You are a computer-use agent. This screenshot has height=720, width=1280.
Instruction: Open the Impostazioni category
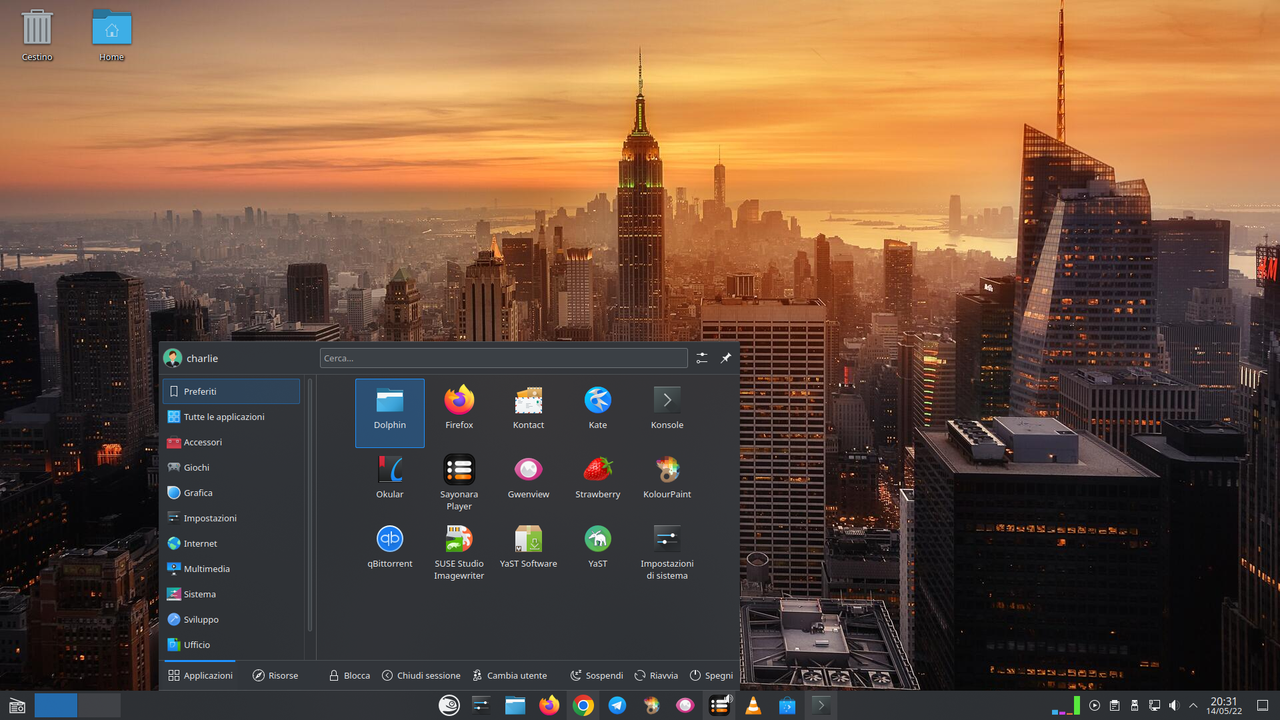[231, 518]
